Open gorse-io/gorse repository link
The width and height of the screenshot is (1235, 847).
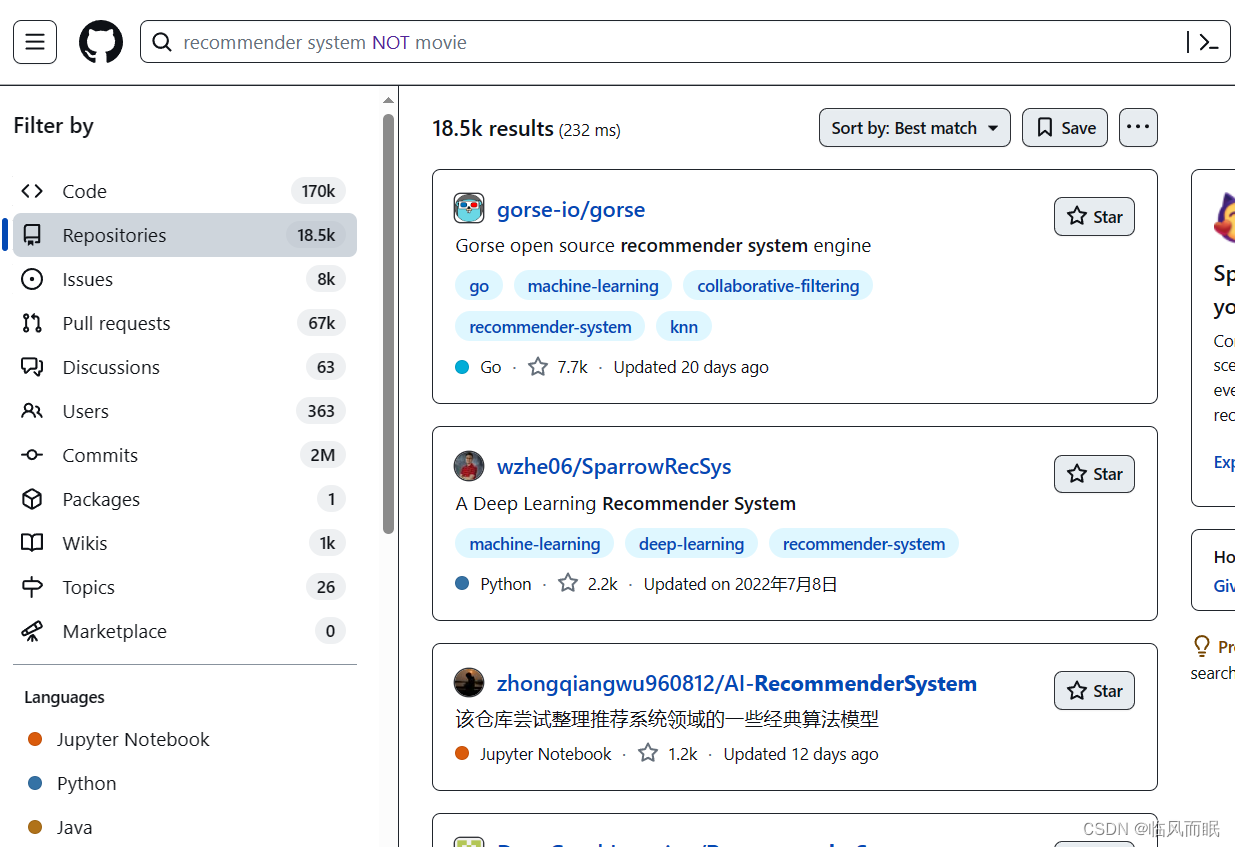coord(571,210)
